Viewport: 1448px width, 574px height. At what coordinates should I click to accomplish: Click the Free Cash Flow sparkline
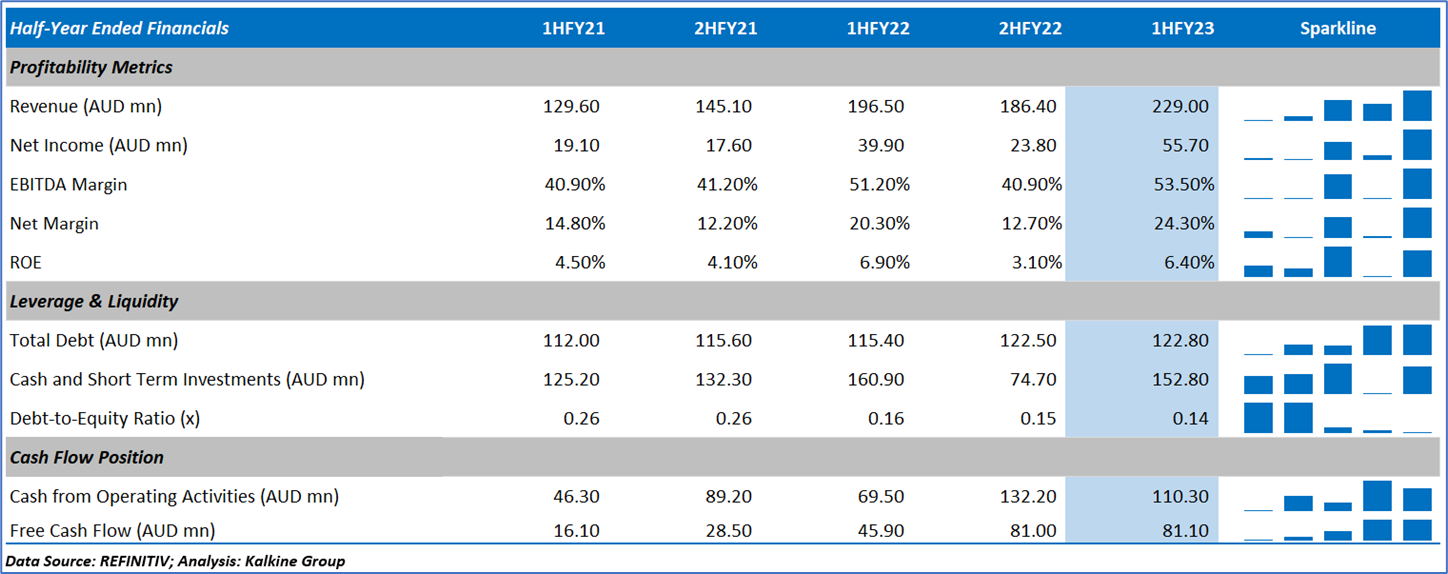pyautogui.click(x=1337, y=530)
